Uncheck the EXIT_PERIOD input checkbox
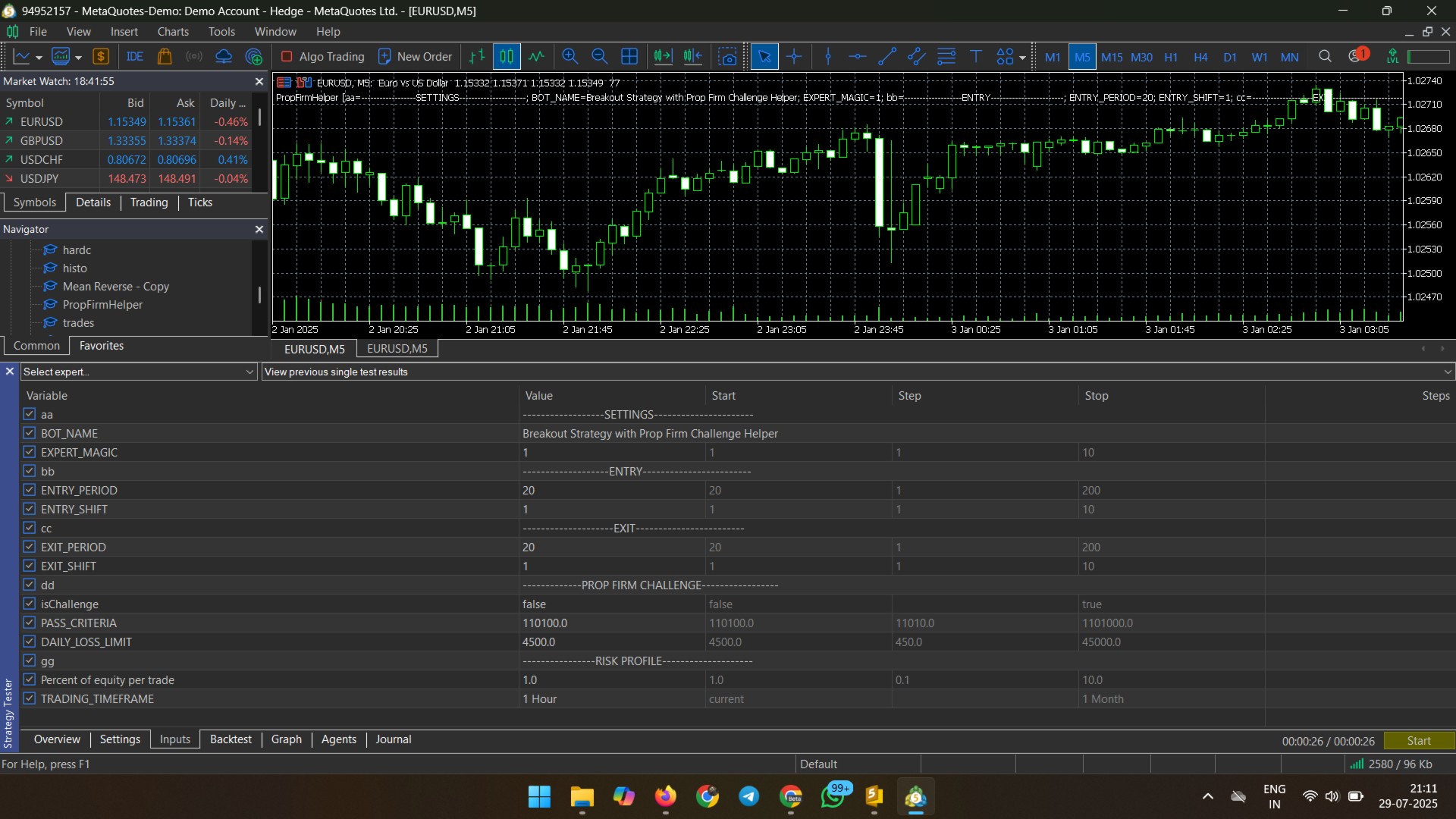 click(30, 547)
